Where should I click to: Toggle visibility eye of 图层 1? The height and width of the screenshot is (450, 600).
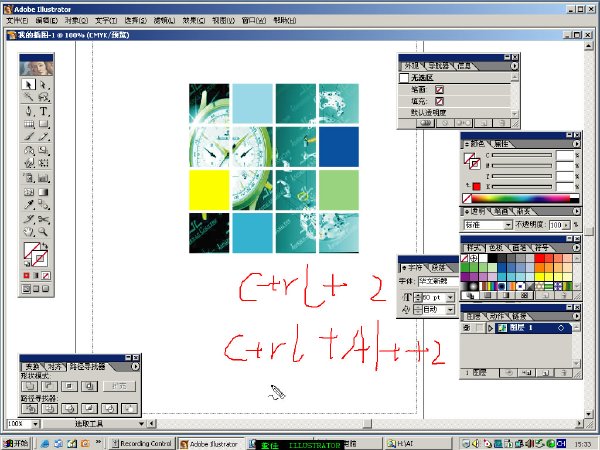[467, 328]
